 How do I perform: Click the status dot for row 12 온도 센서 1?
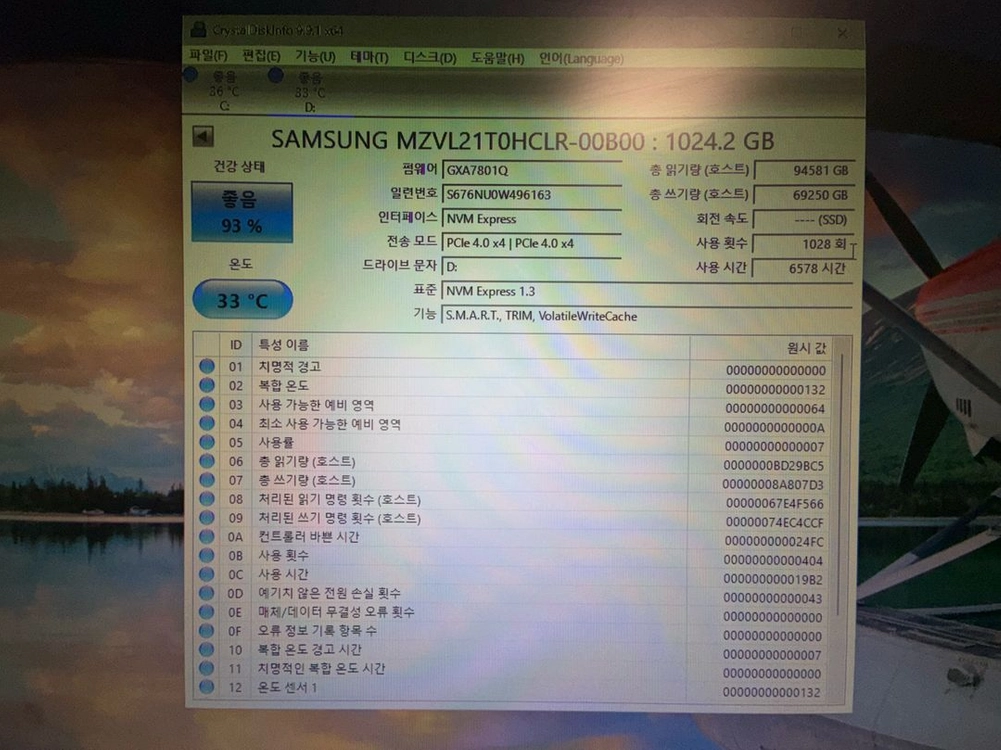tap(207, 687)
